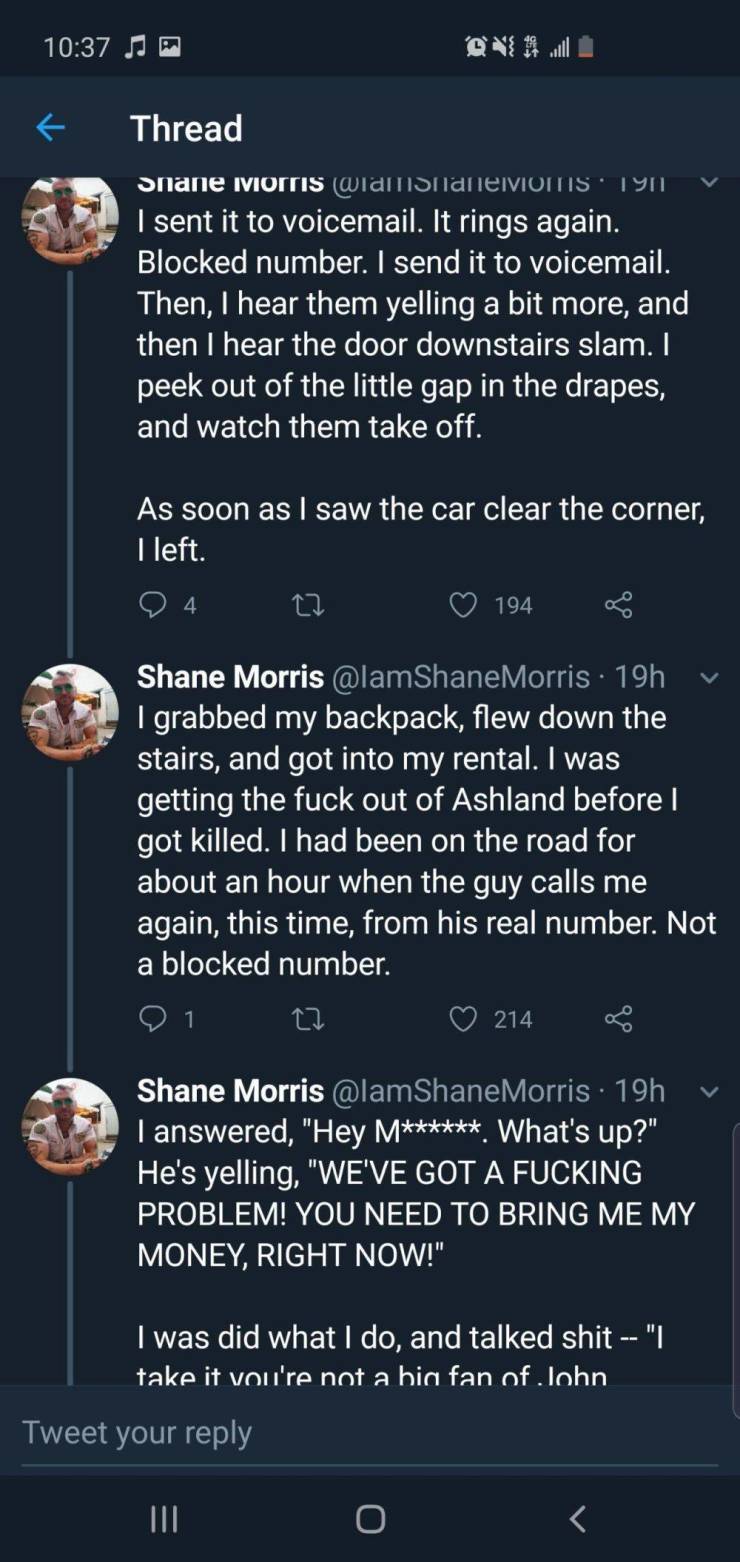740x1562 pixels.
Task: Reply to the backpack tweet with 1 reply
Action: pyautogui.click(x=153, y=1019)
